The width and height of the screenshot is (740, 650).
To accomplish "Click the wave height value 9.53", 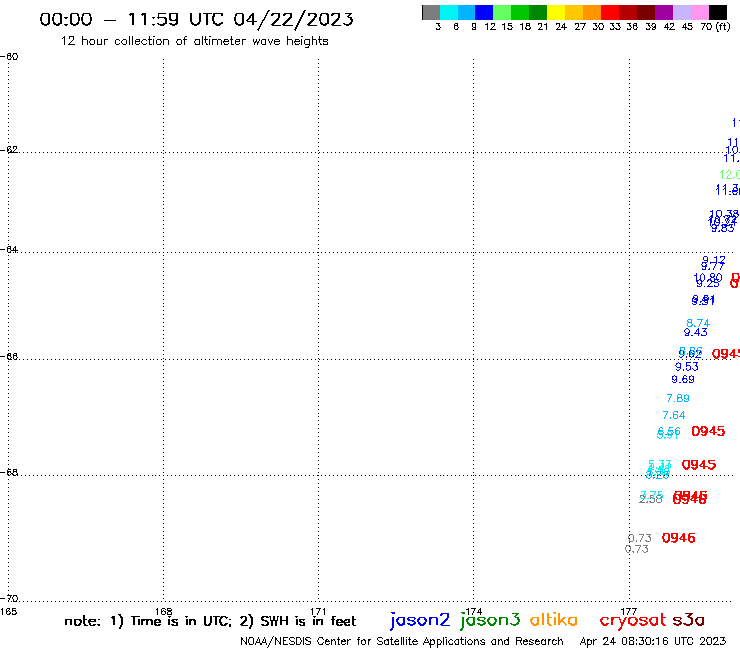I will click(x=687, y=366).
